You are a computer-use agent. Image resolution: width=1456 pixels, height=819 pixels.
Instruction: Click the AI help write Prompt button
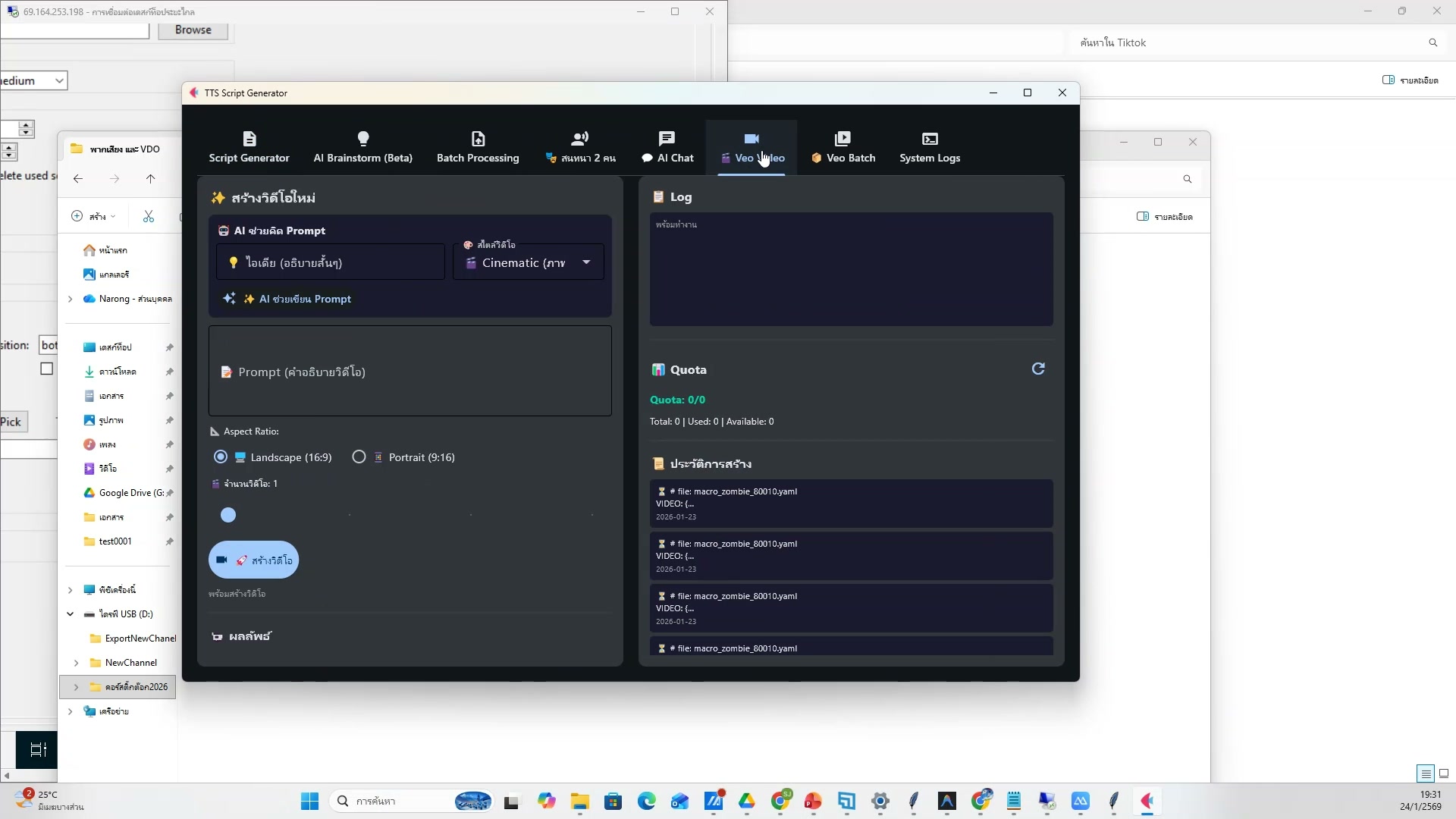point(287,299)
